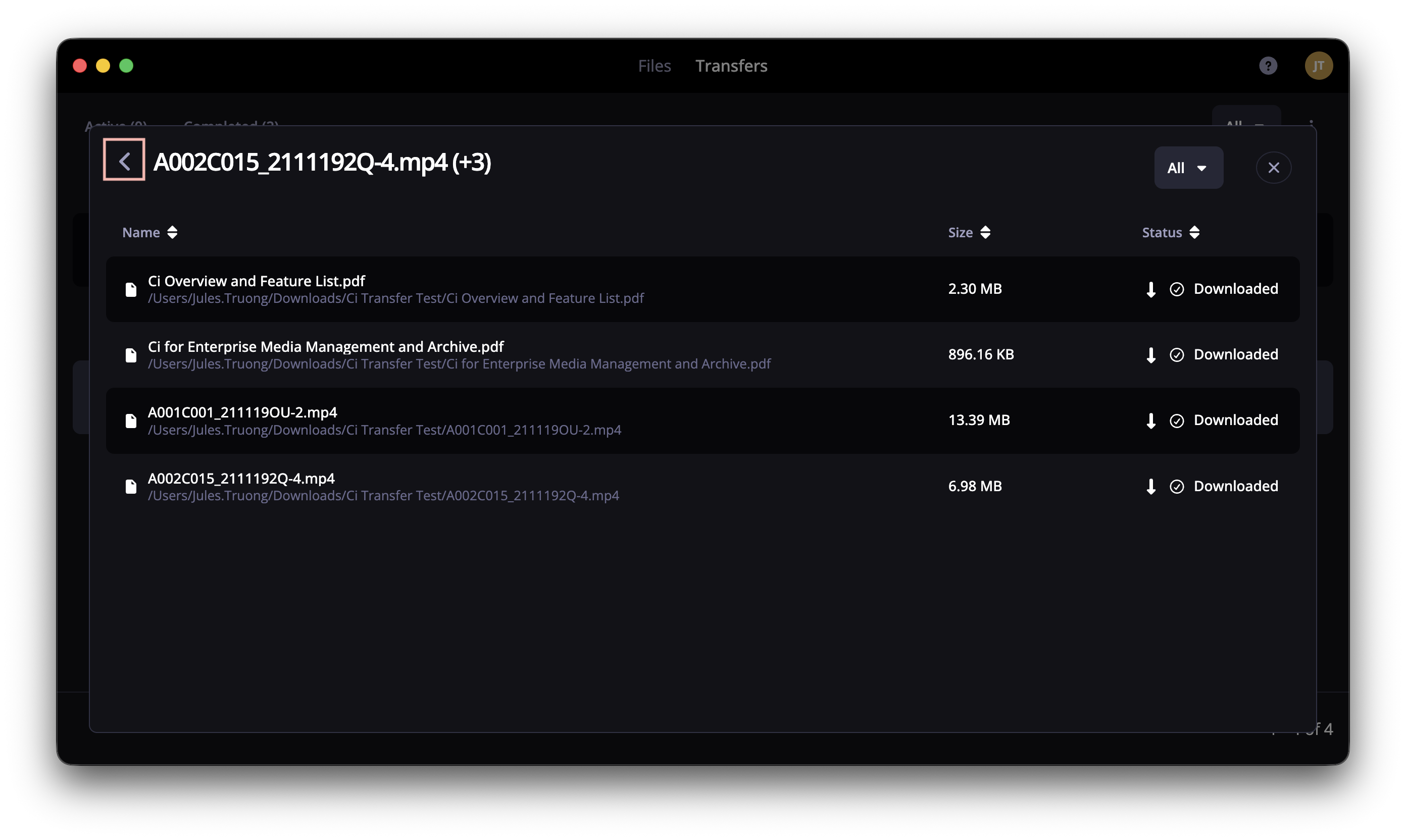Click the Name sort arrows icon
The width and height of the screenshot is (1406, 840).
coord(172,233)
